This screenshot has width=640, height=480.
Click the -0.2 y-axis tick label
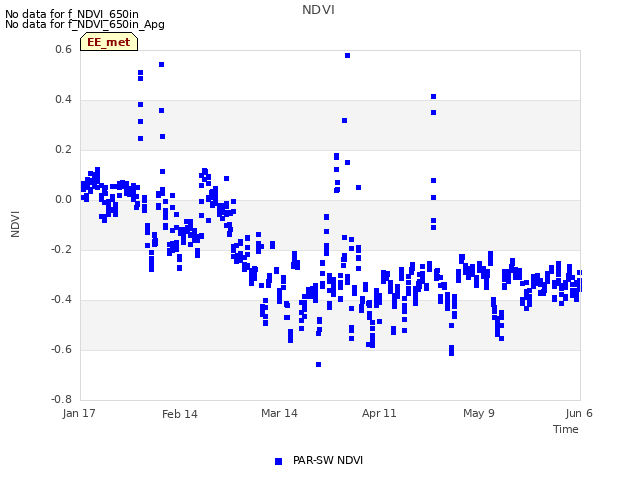(x=61, y=249)
